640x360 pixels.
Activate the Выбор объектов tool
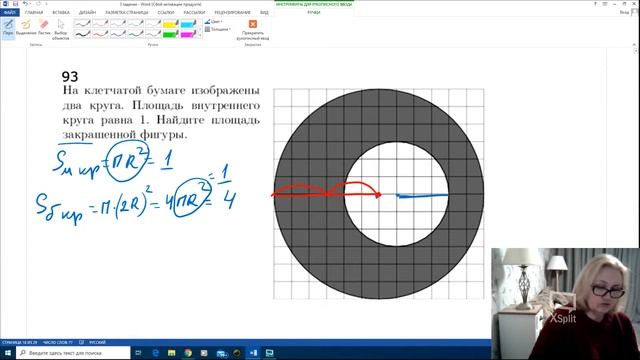click(x=60, y=29)
